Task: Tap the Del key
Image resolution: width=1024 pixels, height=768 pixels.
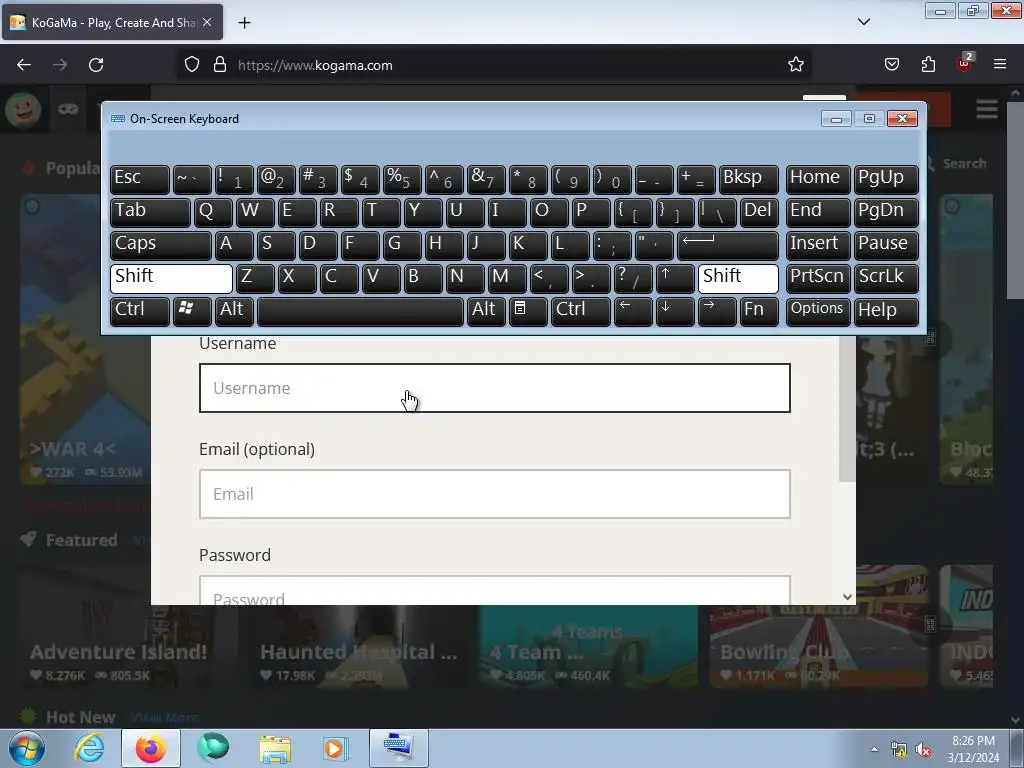Action: click(x=759, y=212)
